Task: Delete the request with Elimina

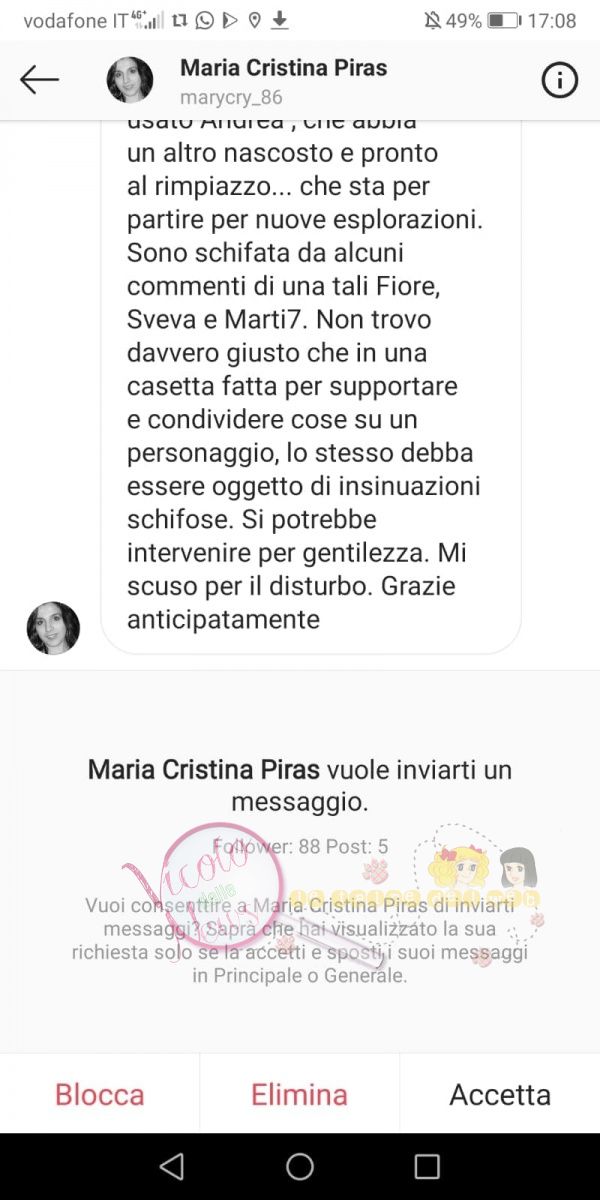Action: coord(299,1094)
